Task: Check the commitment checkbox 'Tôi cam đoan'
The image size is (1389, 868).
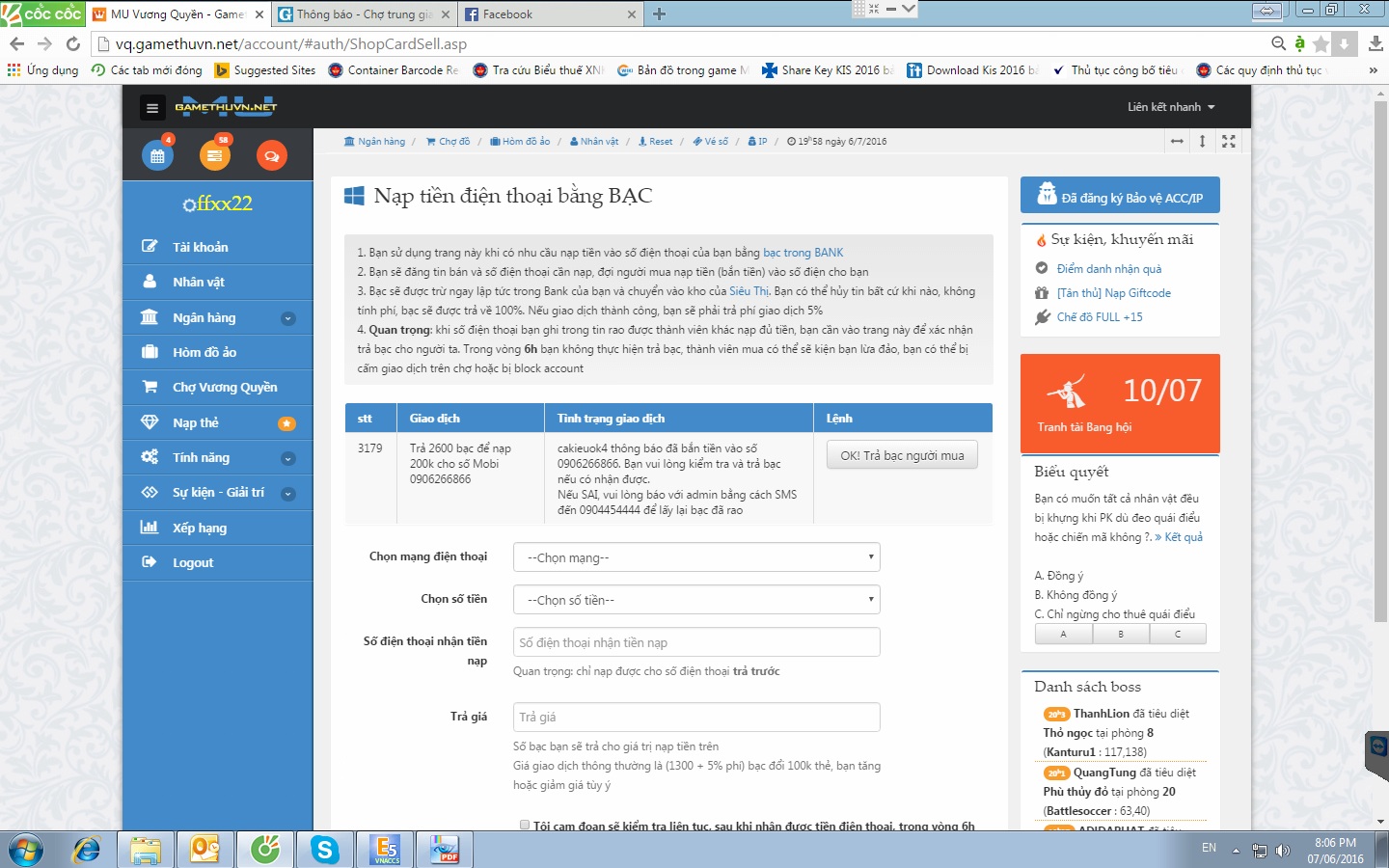Action: pos(525,825)
